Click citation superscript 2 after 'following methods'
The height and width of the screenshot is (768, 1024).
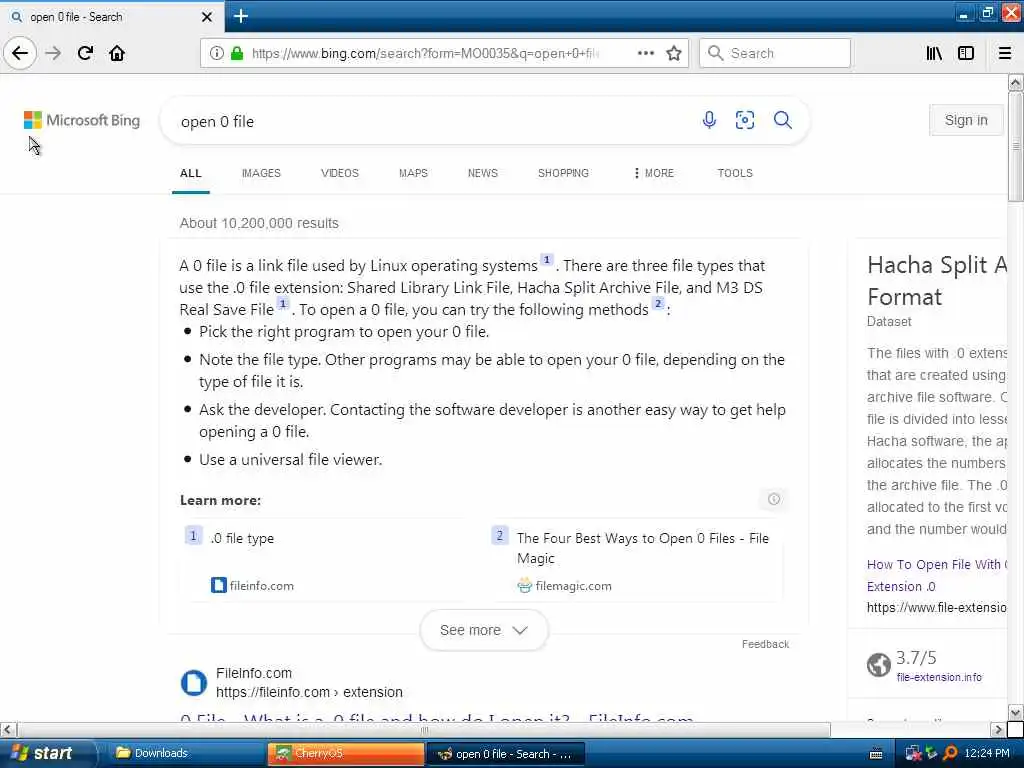658,304
